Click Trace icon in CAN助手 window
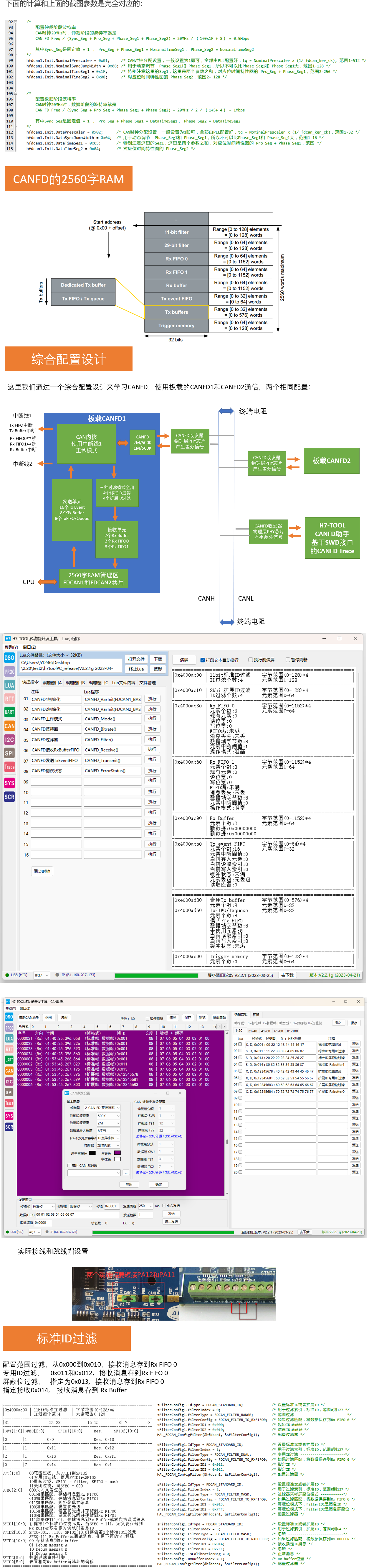This screenshot has width=374, height=1568. (x=9, y=1103)
